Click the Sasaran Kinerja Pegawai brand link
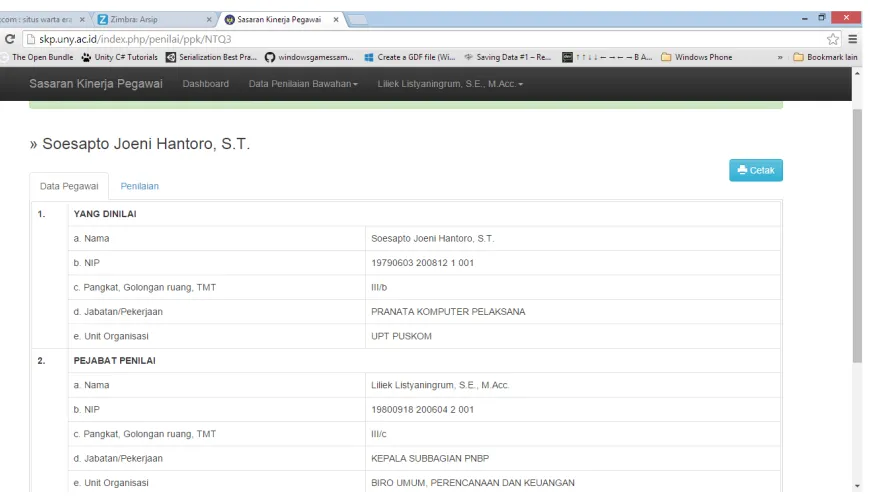 click(x=96, y=84)
